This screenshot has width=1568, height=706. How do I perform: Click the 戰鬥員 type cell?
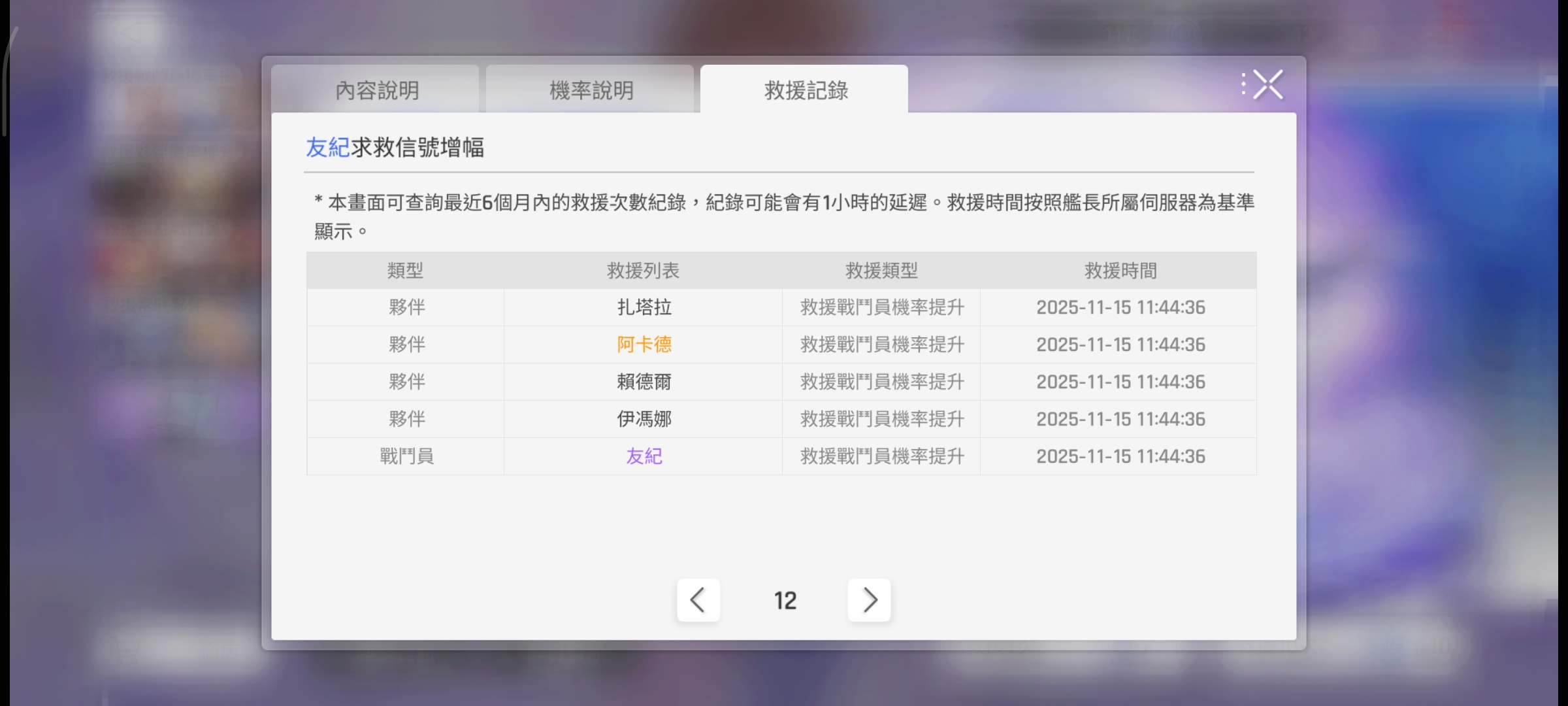pyautogui.click(x=406, y=456)
